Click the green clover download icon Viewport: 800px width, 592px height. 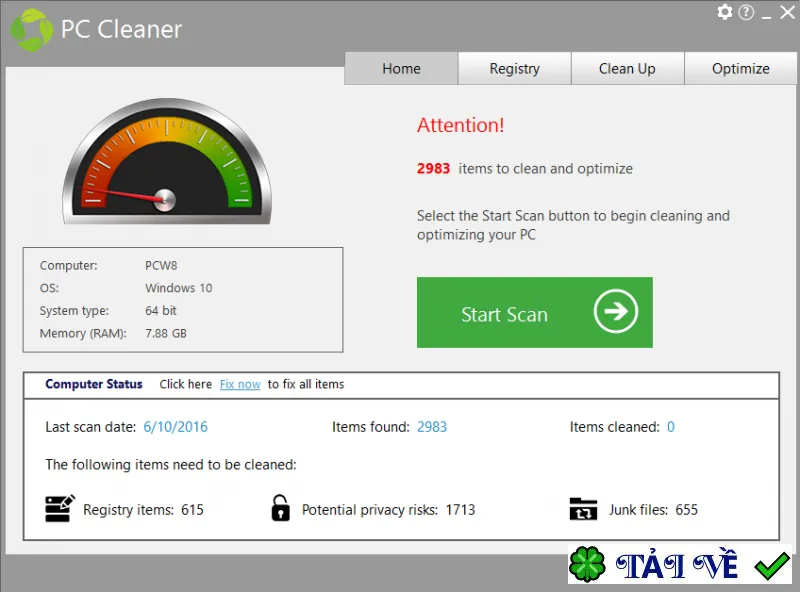587,564
